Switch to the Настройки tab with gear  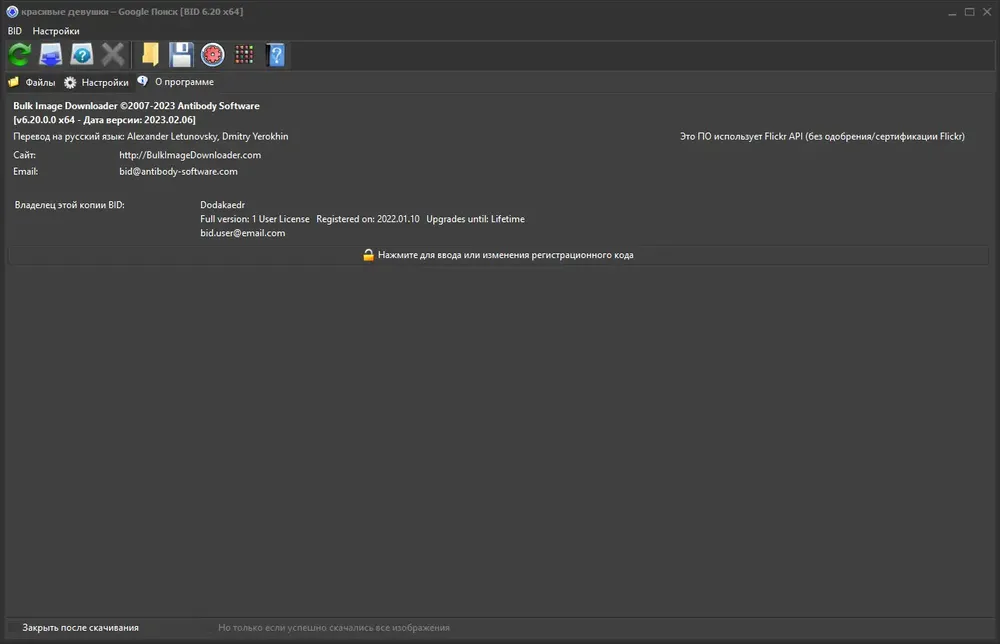[97, 82]
